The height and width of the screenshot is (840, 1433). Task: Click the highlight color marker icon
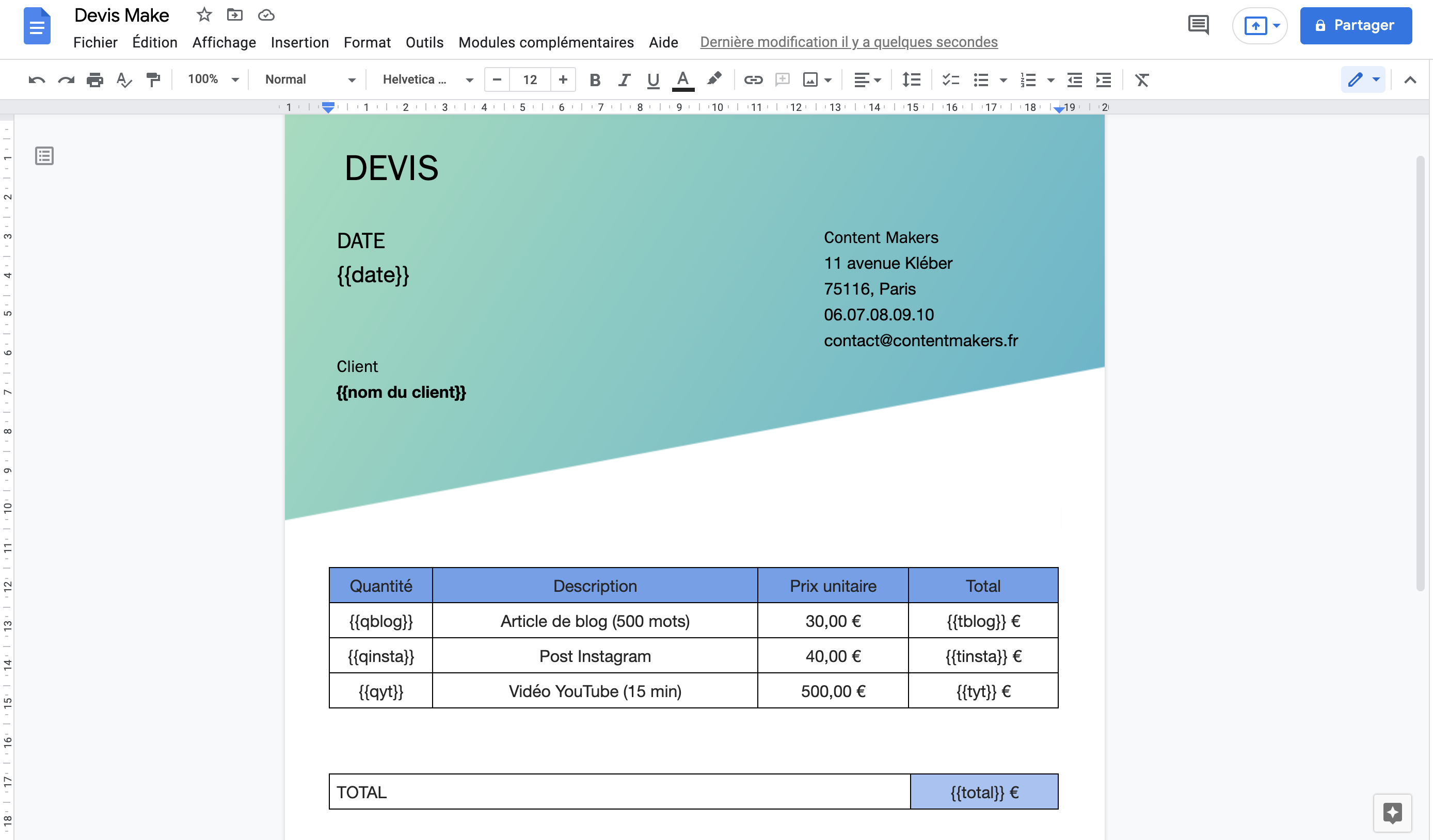coord(714,79)
